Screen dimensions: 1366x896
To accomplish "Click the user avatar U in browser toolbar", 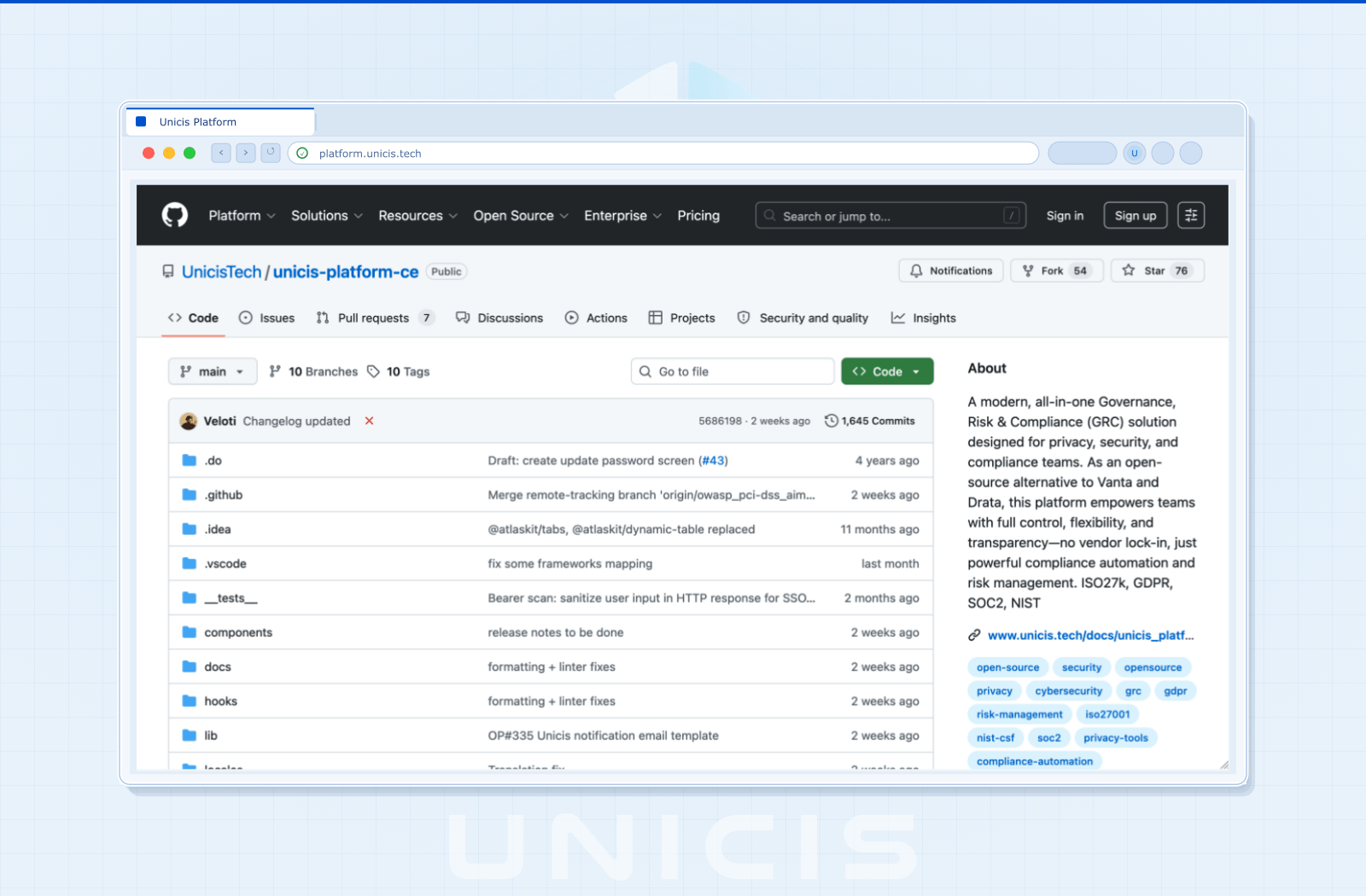I will [1135, 153].
